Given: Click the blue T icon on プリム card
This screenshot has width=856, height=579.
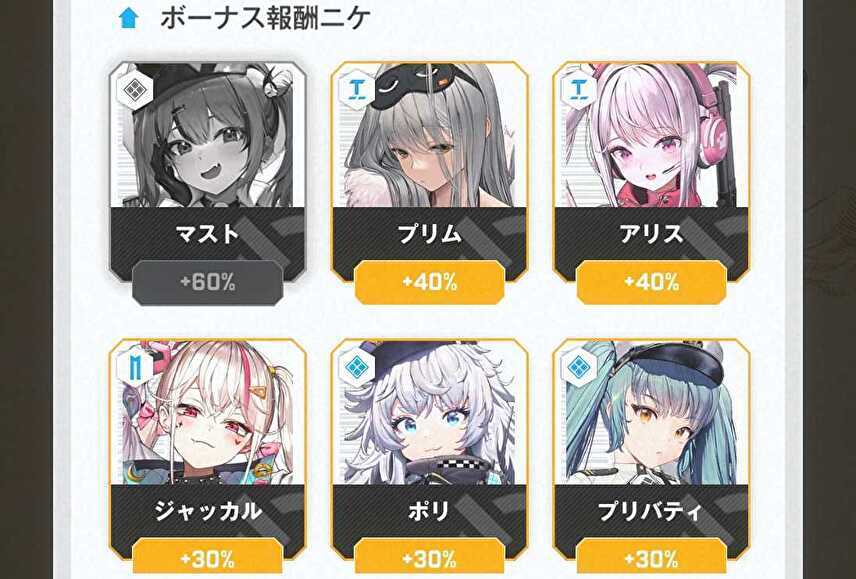Looking at the screenshot, I should click(356, 91).
